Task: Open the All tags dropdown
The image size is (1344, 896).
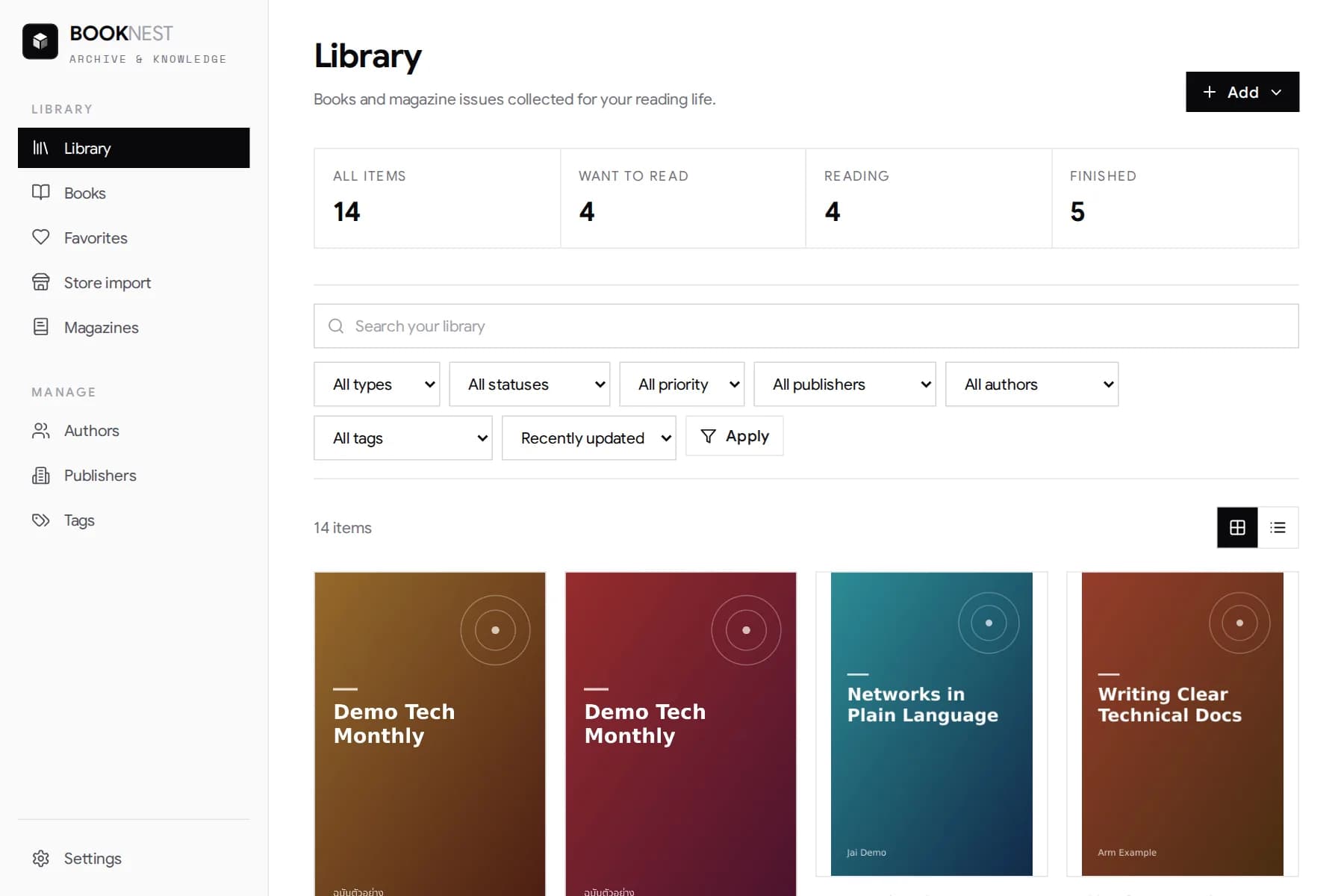Action: pyautogui.click(x=403, y=438)
